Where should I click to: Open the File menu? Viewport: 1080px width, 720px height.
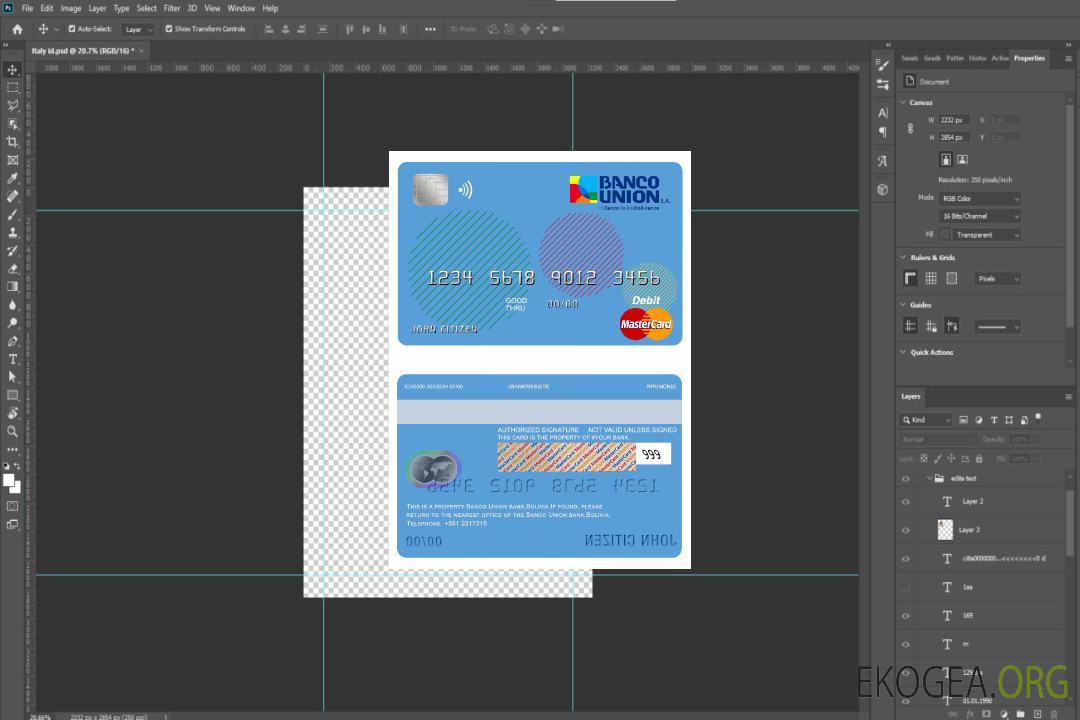27,8
